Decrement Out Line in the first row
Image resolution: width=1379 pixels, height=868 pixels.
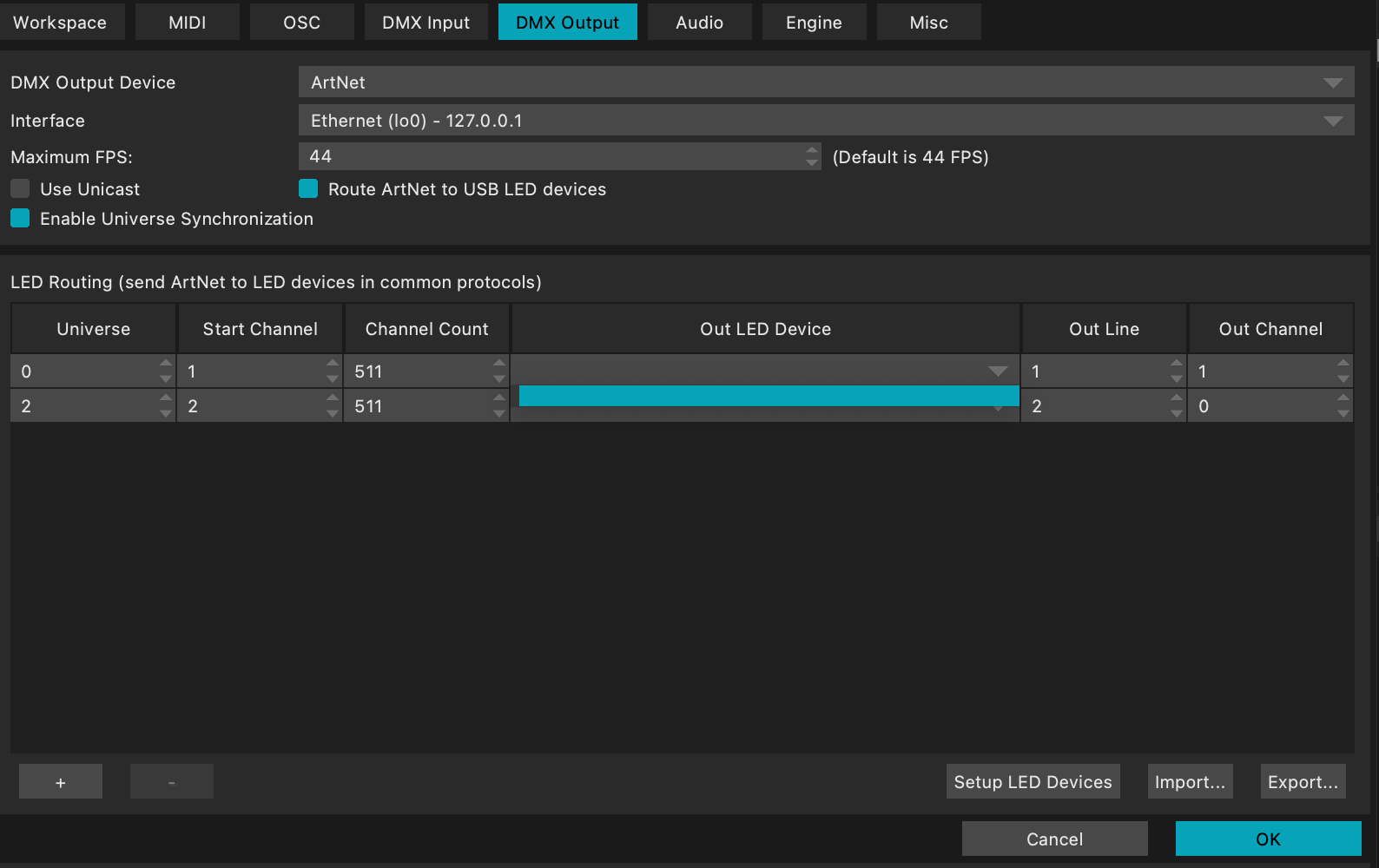click(x=1177, y=379)
